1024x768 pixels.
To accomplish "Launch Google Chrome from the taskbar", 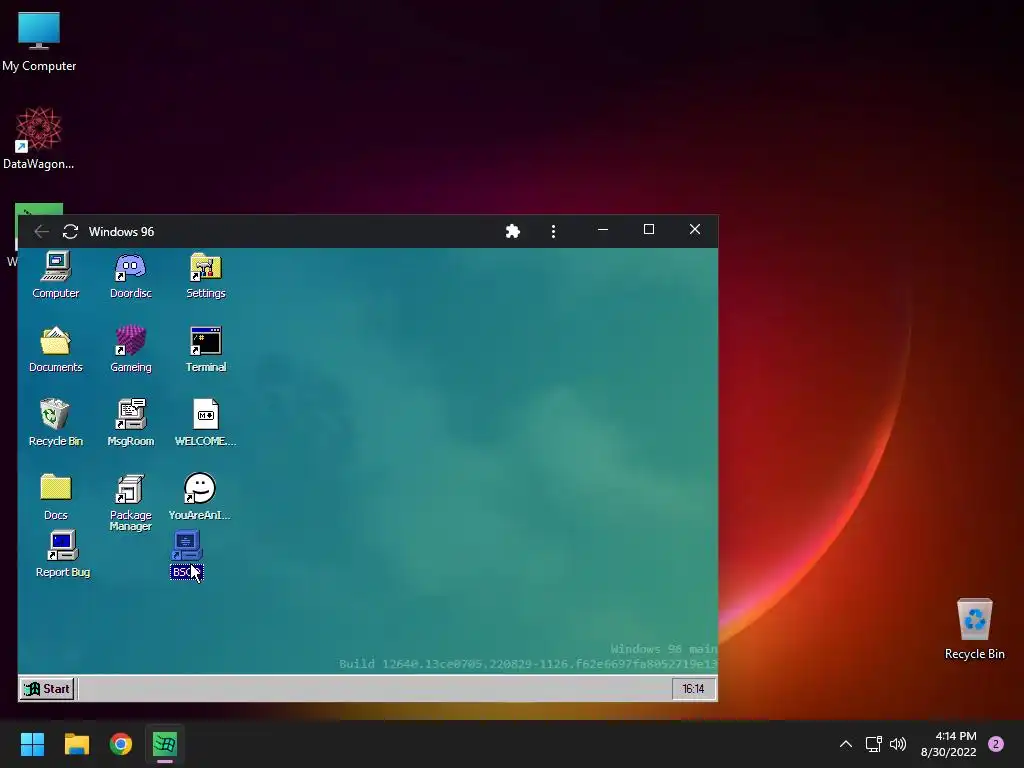I will 121,744.
